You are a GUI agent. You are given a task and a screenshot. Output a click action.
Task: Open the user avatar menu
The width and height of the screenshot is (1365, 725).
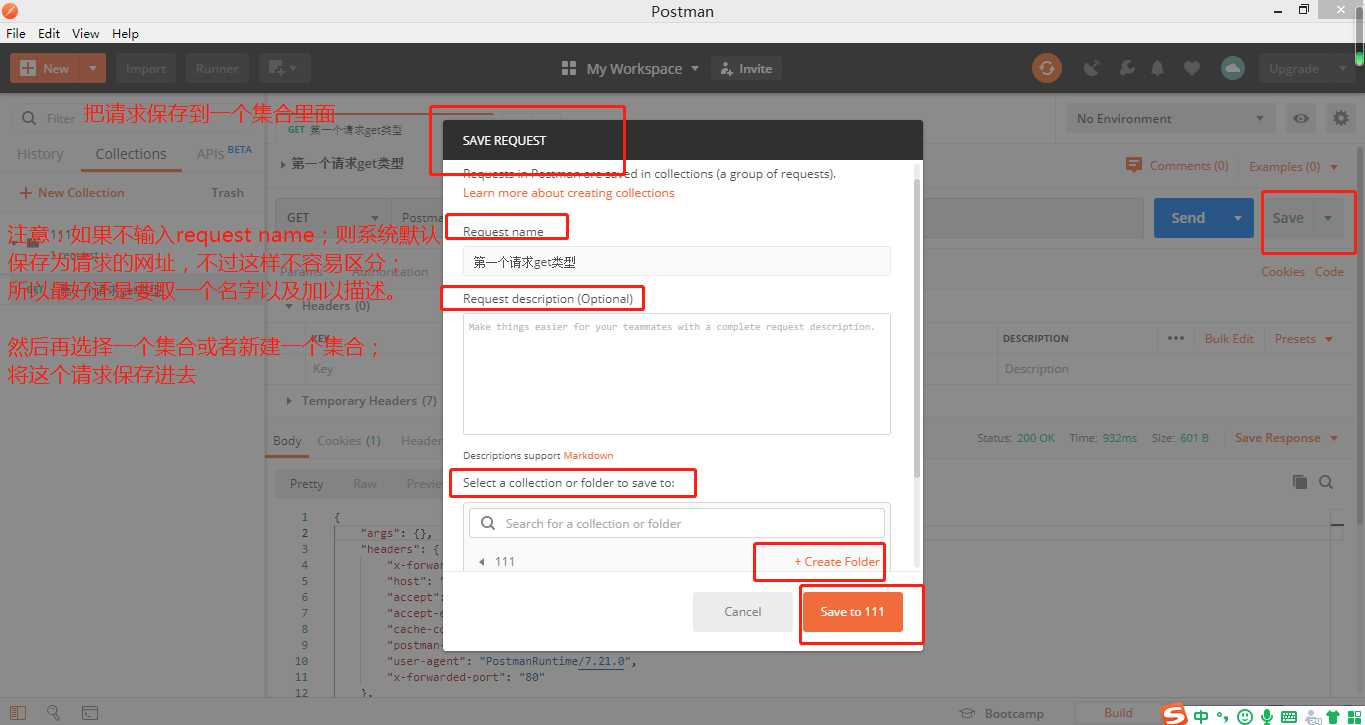1232,68
